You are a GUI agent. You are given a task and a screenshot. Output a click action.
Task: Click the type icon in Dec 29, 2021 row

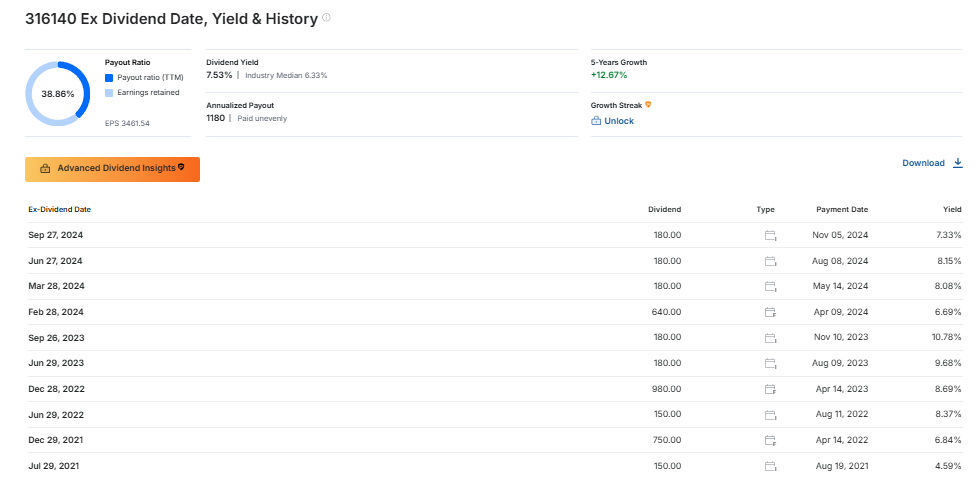tap(771, 440)
